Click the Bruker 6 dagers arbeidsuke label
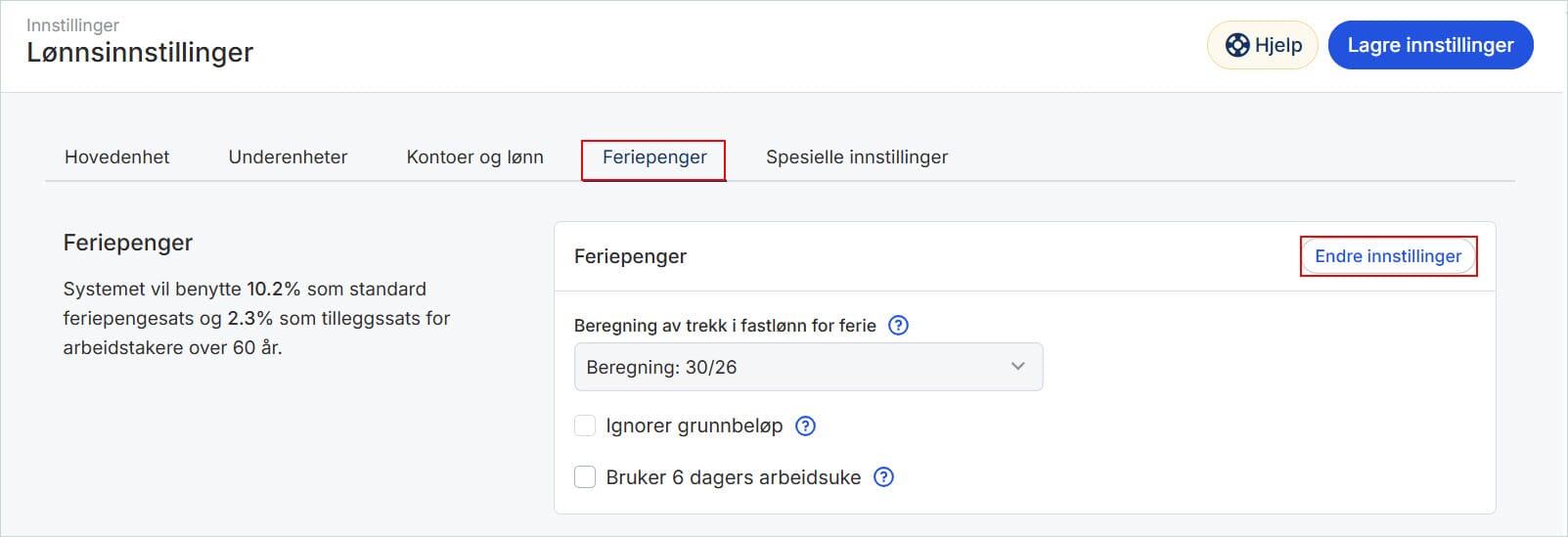This screenshot has height=537, width=1568. [733, 477]
